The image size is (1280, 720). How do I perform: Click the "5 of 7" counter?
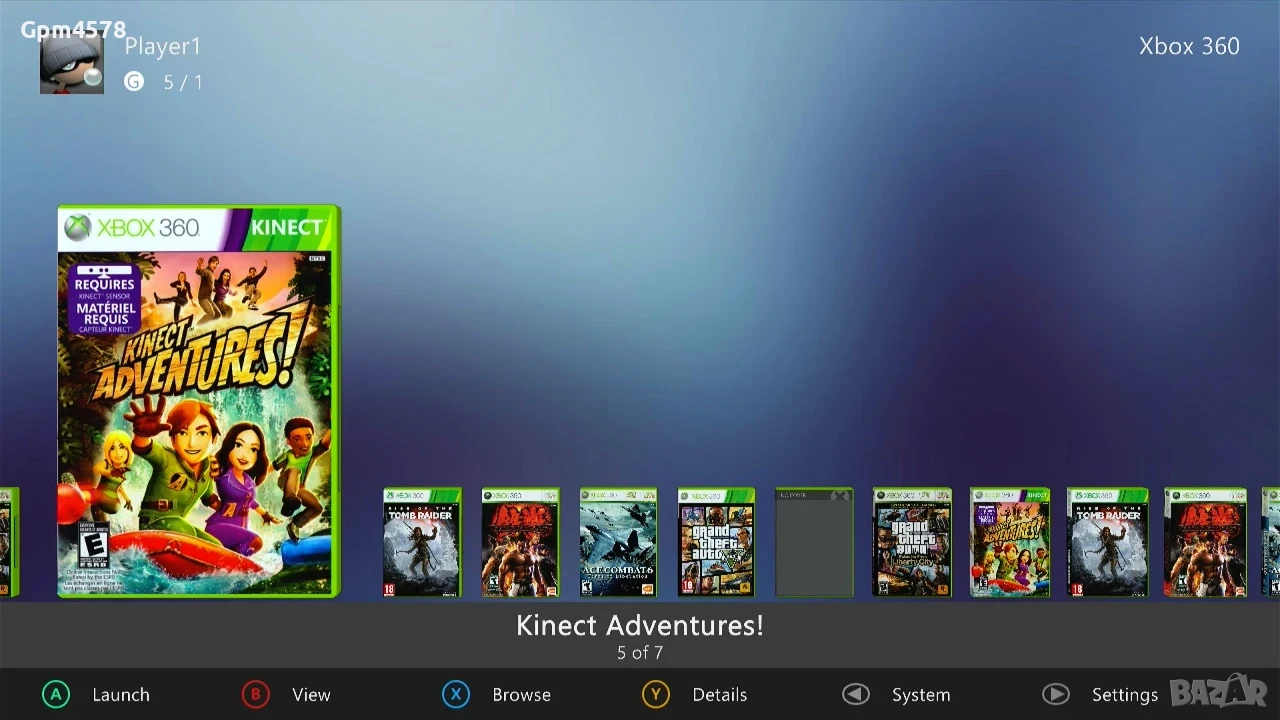[x=640, y=653]
